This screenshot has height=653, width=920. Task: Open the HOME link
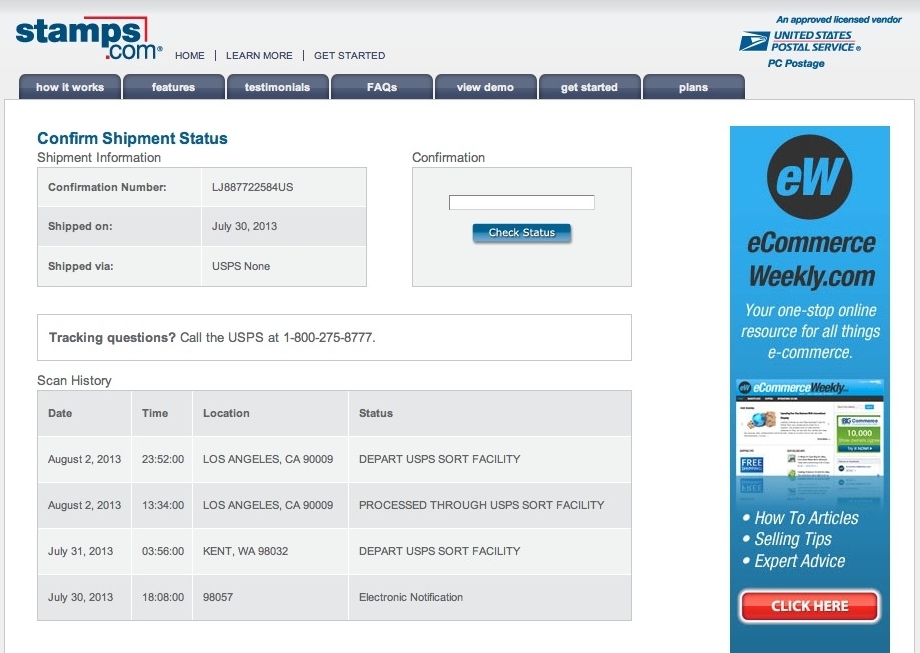[x=190, y=56]
